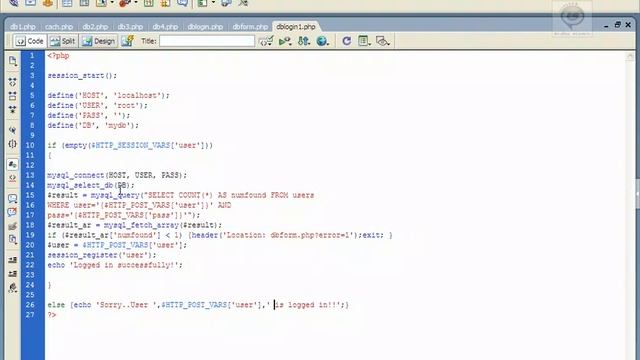Screen dimensions: 640x360
Task: Open Format Source Code menu
Action: 13,287
